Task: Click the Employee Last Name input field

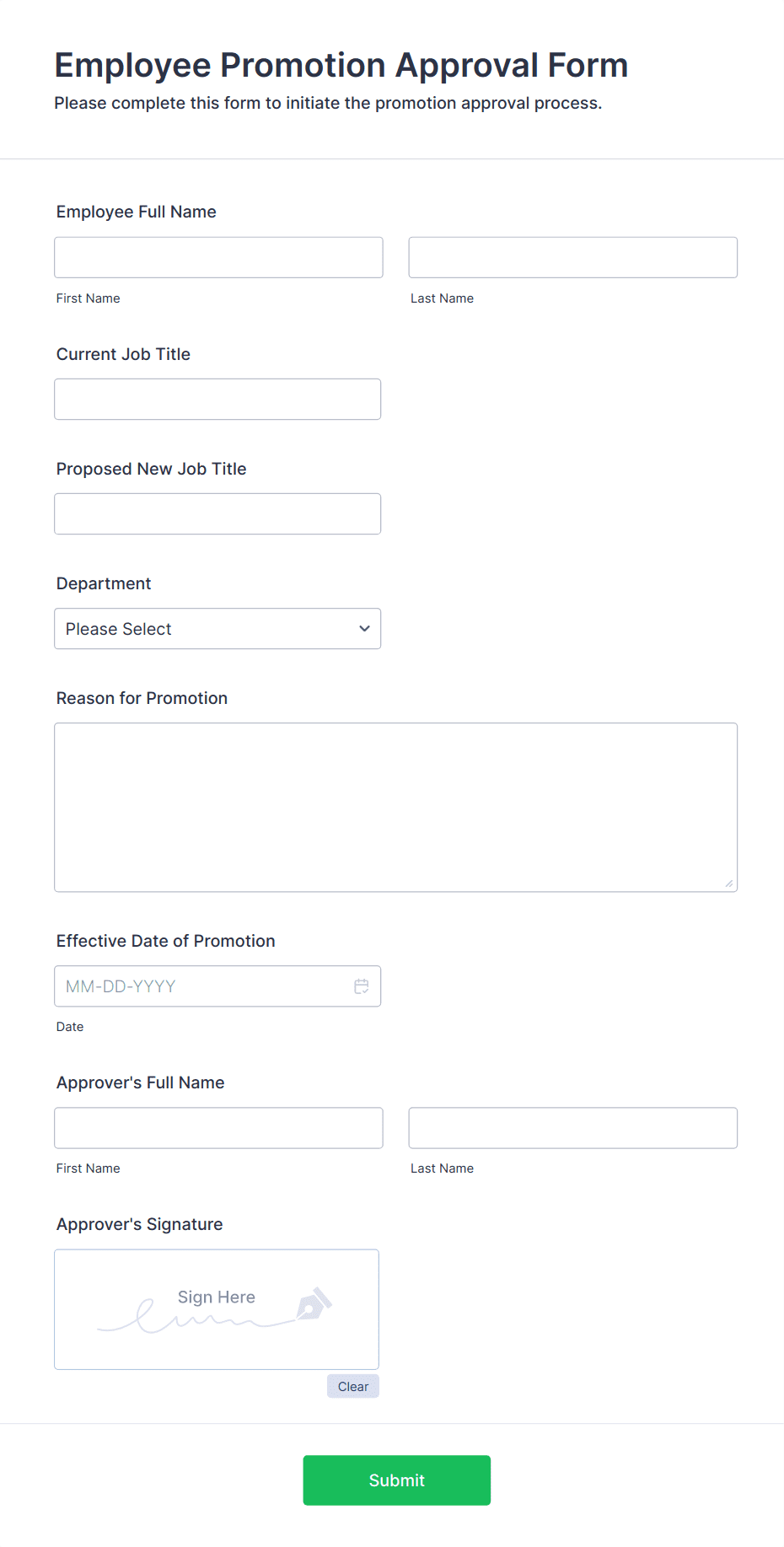Action: click(x=572, y=257)
